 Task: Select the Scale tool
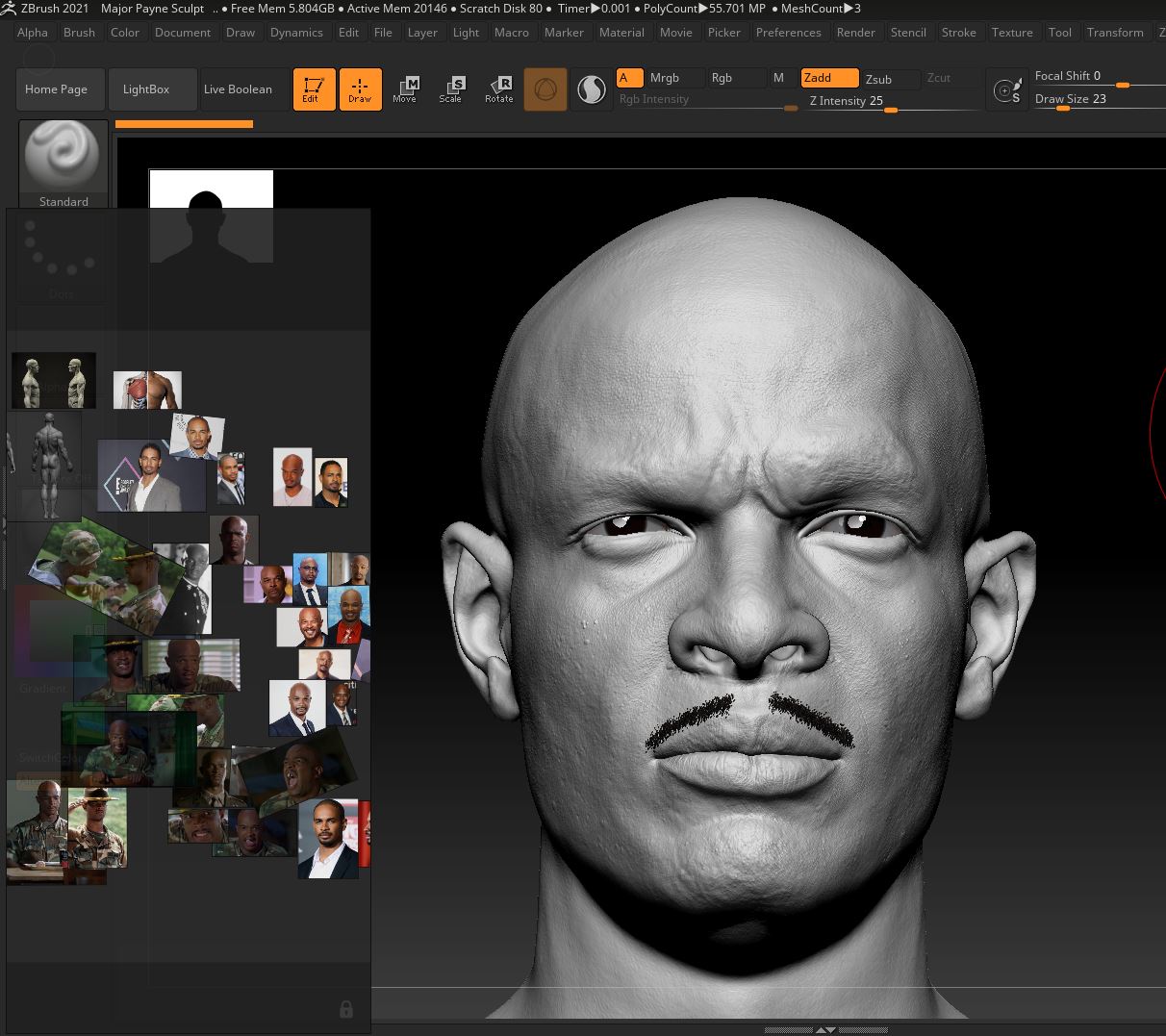click(450, 88)
